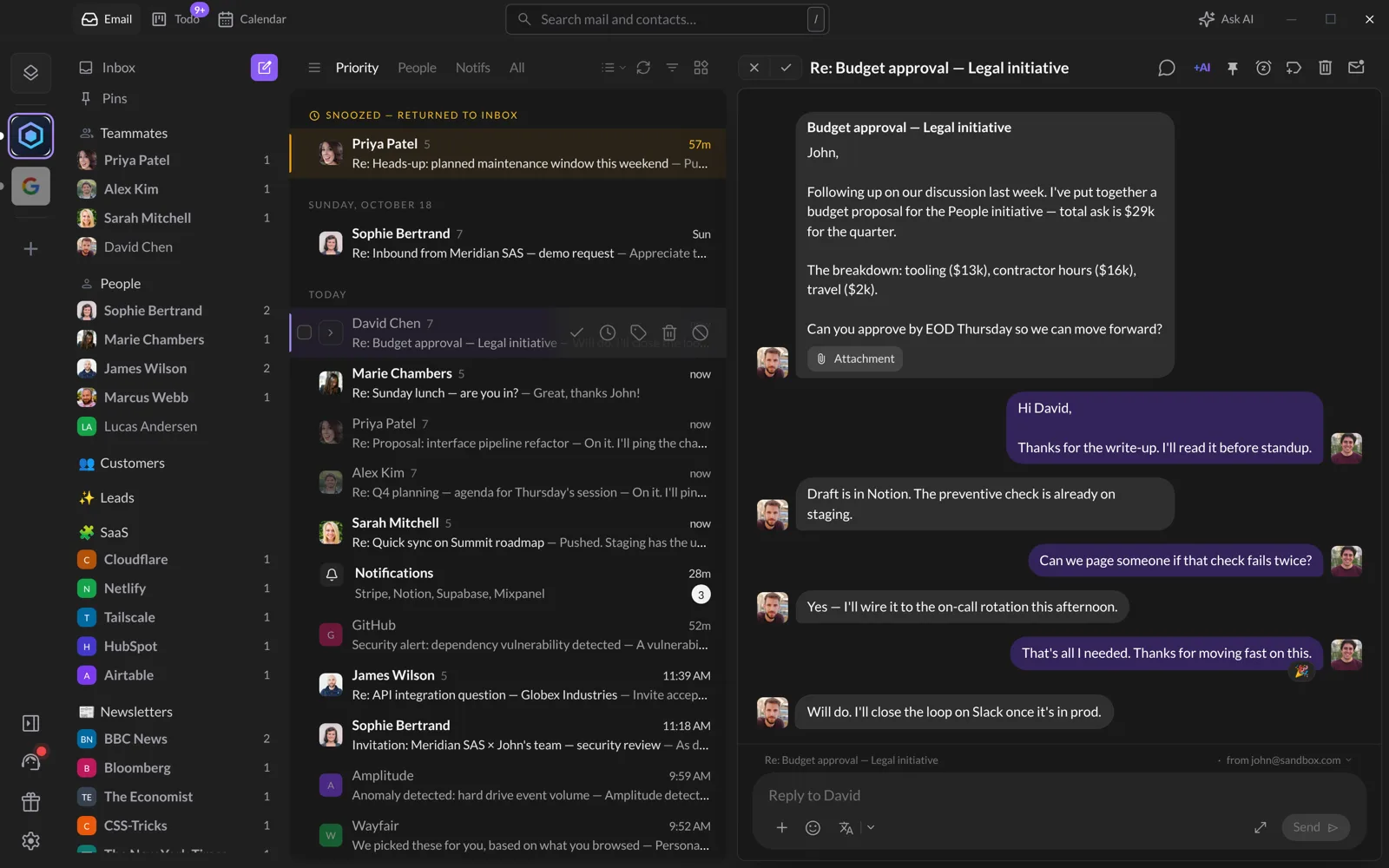Open the Notifications group with 3 badge
1389x868 pixels.
coord(508,583)
